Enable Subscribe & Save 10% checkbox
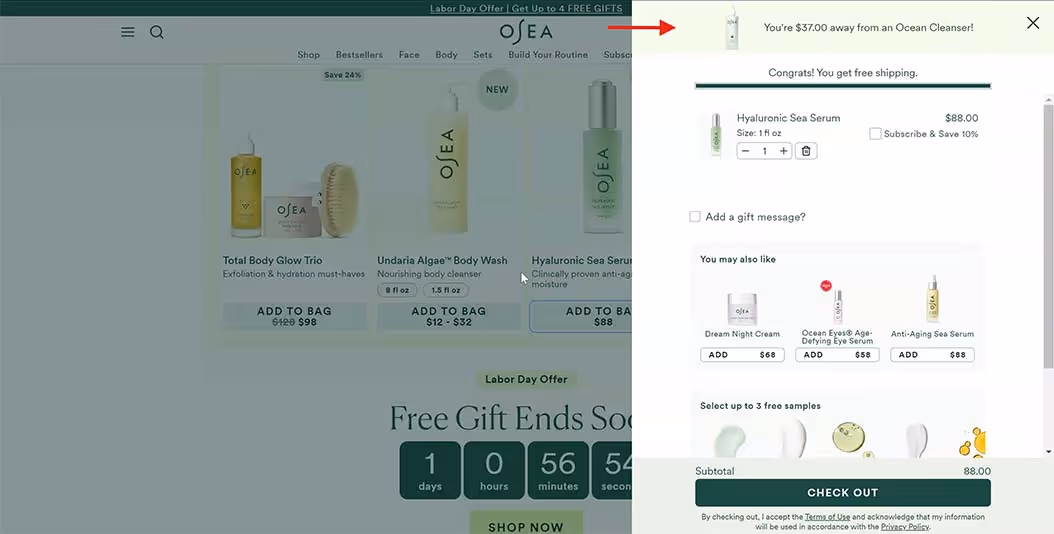The image size is (1054, 534). pyautogui.click(x=875, y=134)
